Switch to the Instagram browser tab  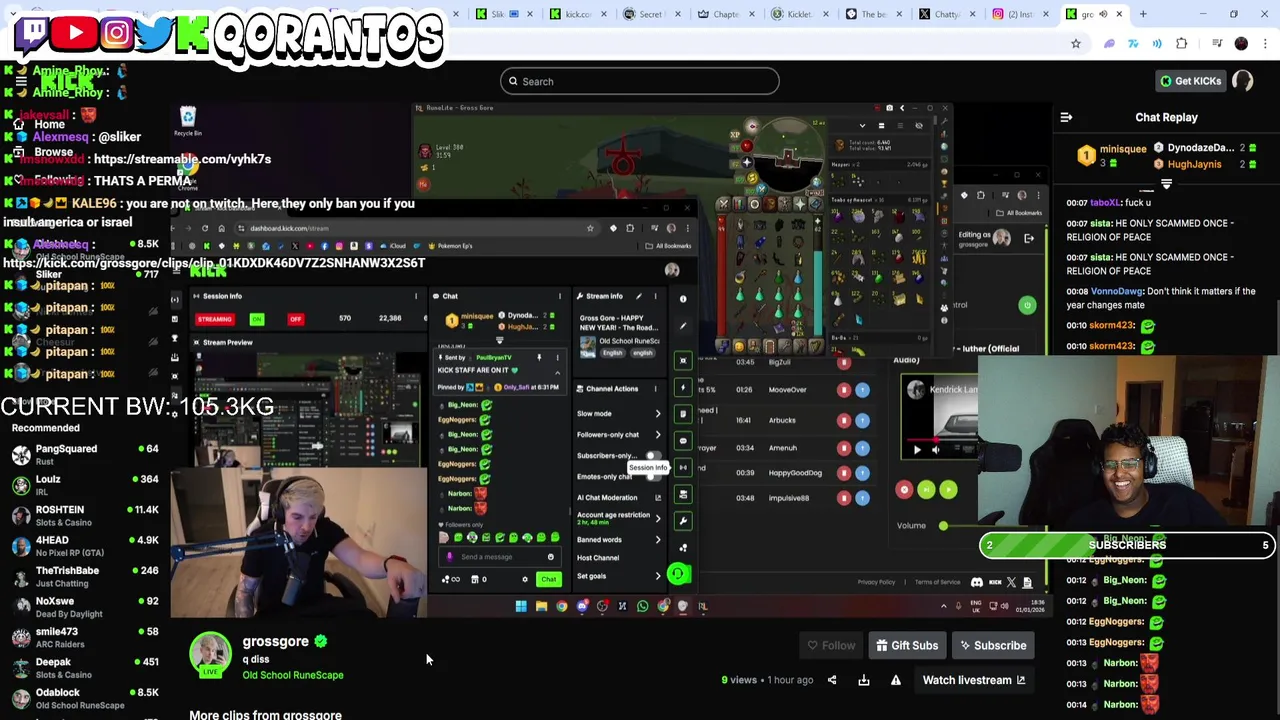pos(1018,14)
